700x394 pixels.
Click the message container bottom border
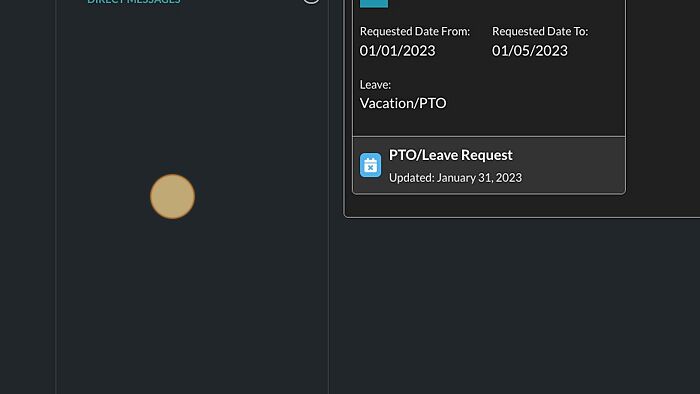pos(521,217)
